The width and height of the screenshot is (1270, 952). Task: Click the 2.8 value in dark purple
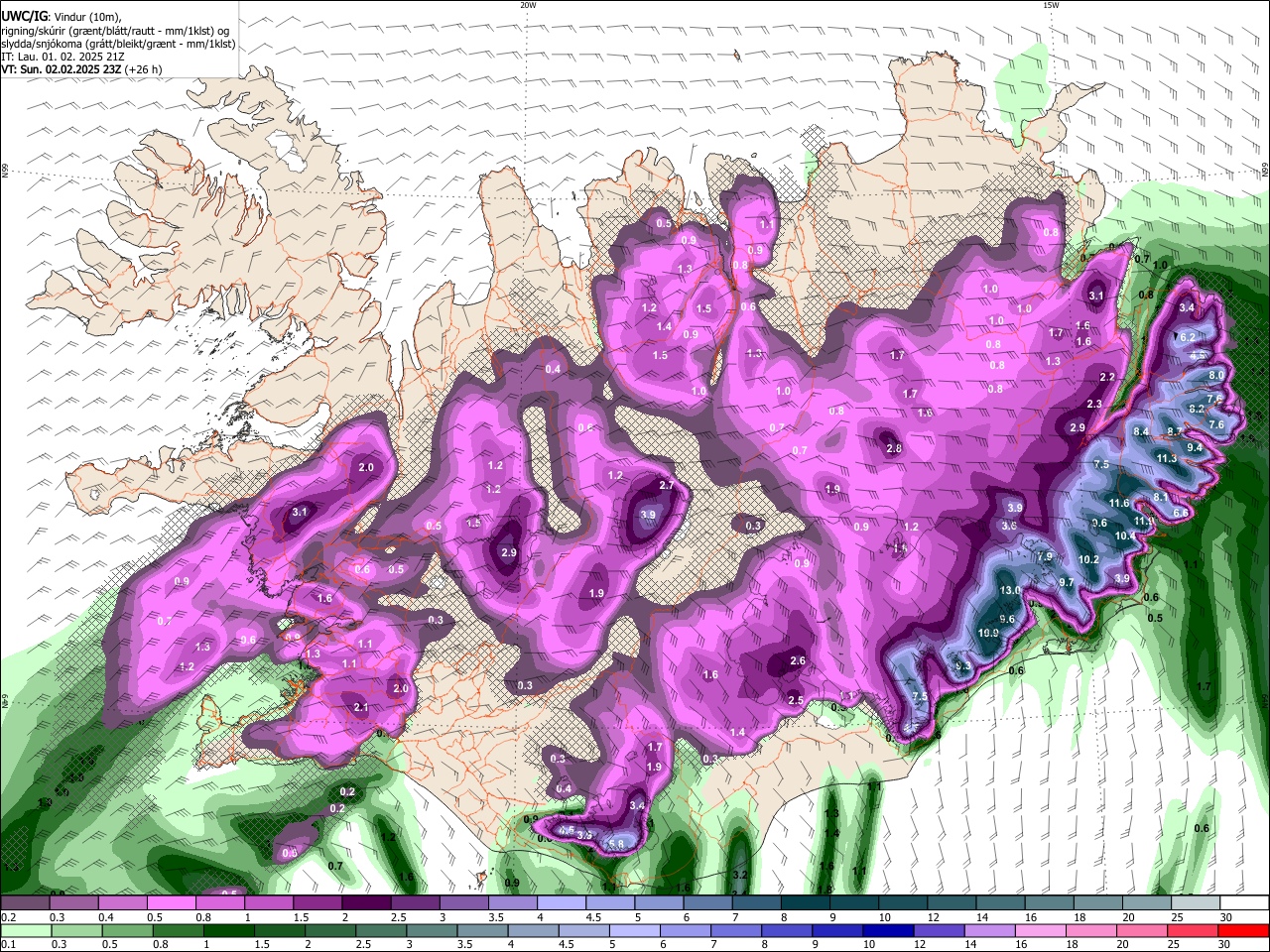point(894,448)
